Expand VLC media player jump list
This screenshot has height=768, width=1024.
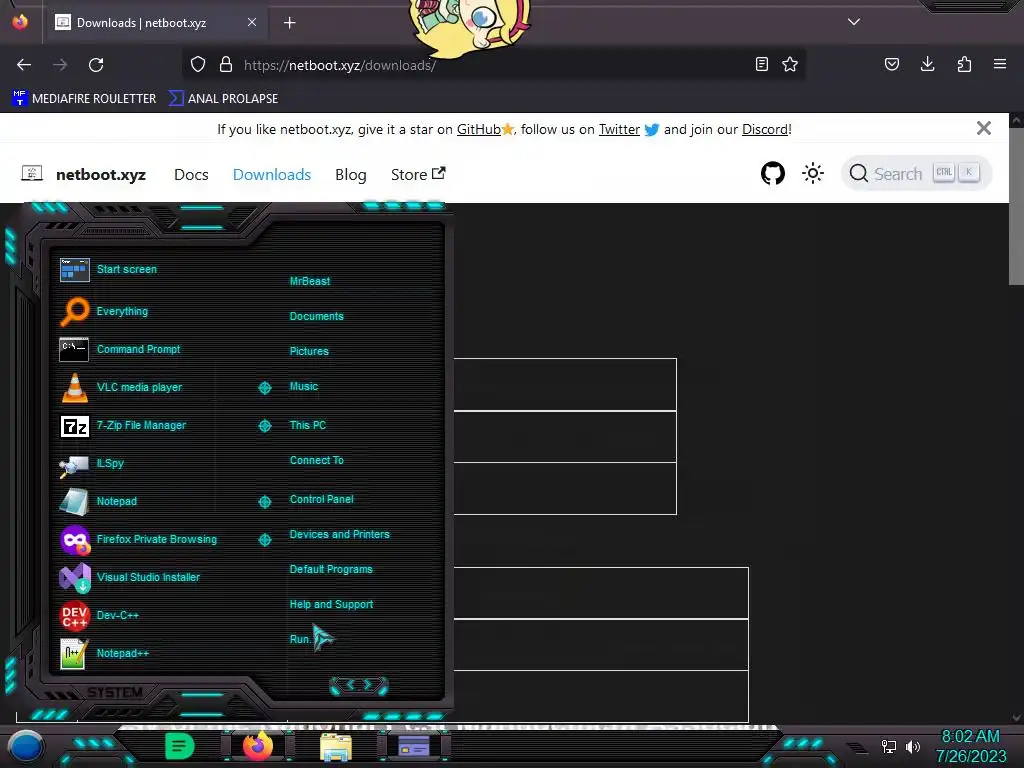(264, 387)
